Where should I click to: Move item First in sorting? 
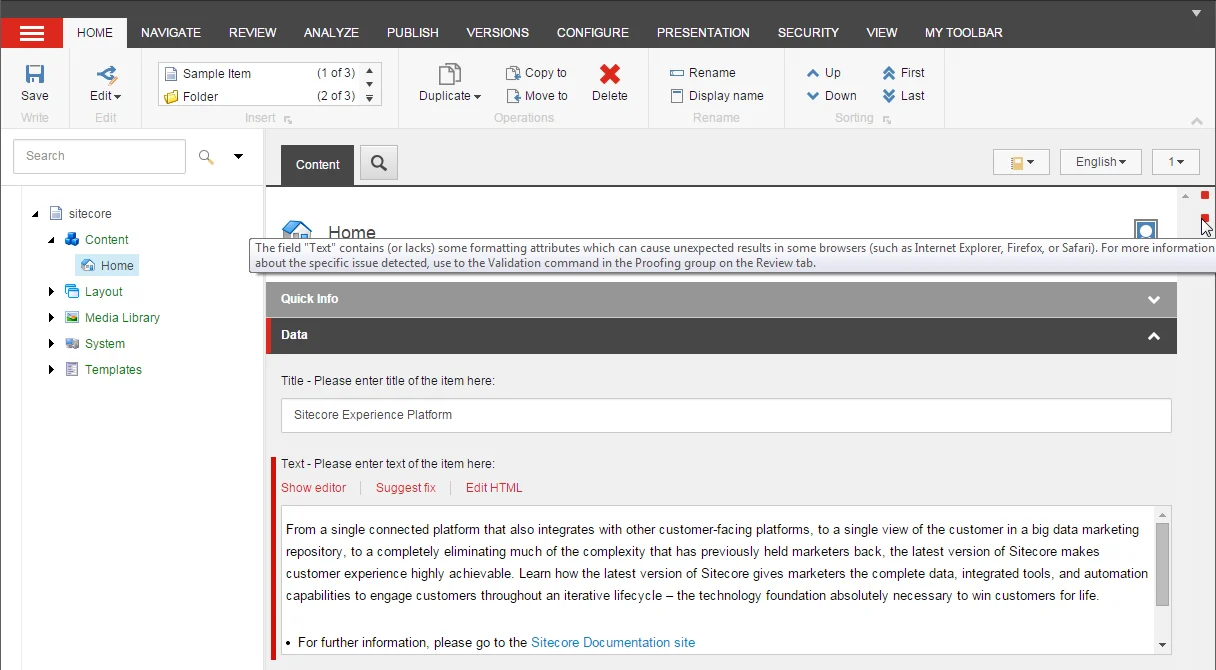tap(903, 73)
